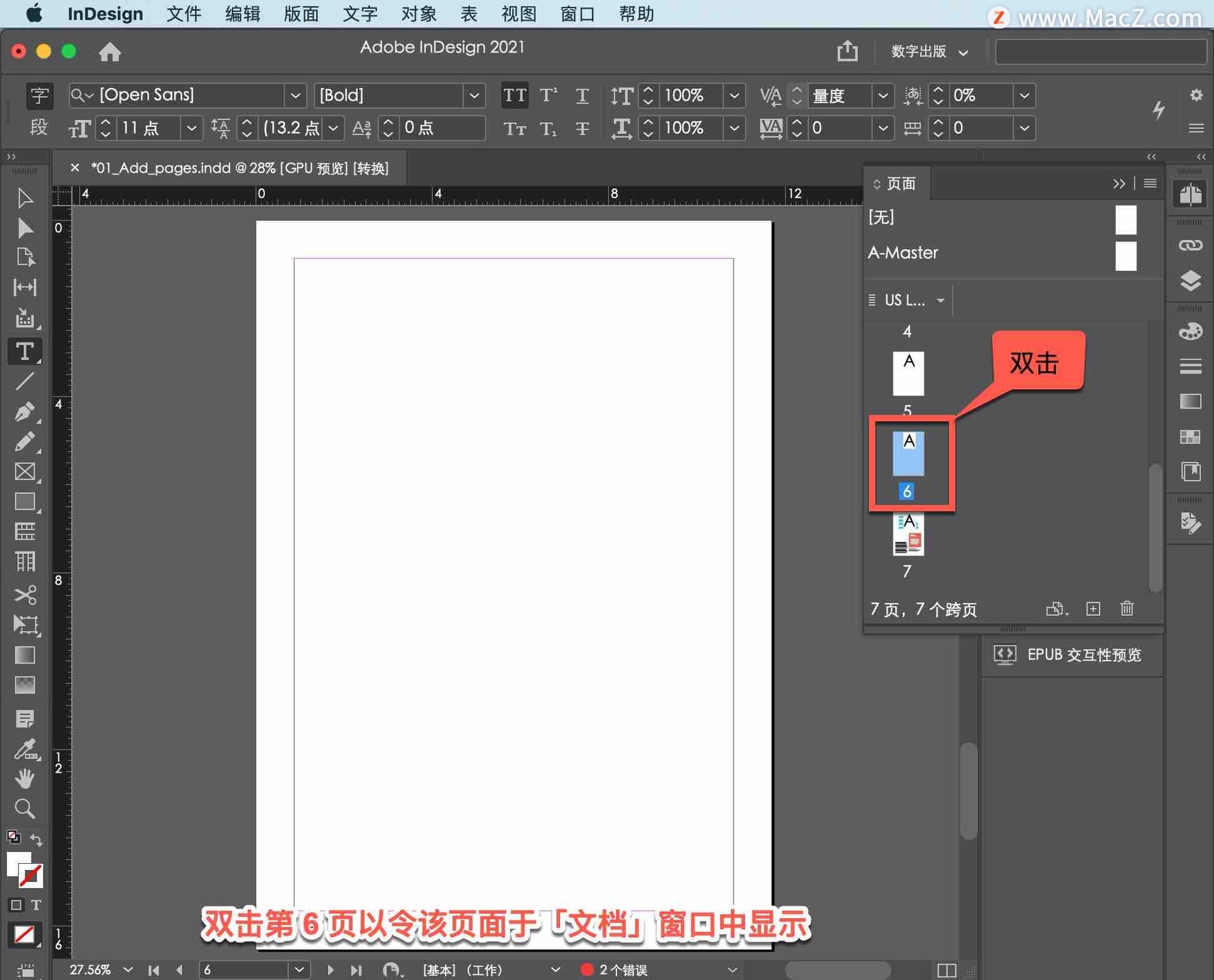Screen dimensions: 1214x980
Task: Switch to the 页面 panel tab
Action: pyautogui.click(x=900, y=183)
